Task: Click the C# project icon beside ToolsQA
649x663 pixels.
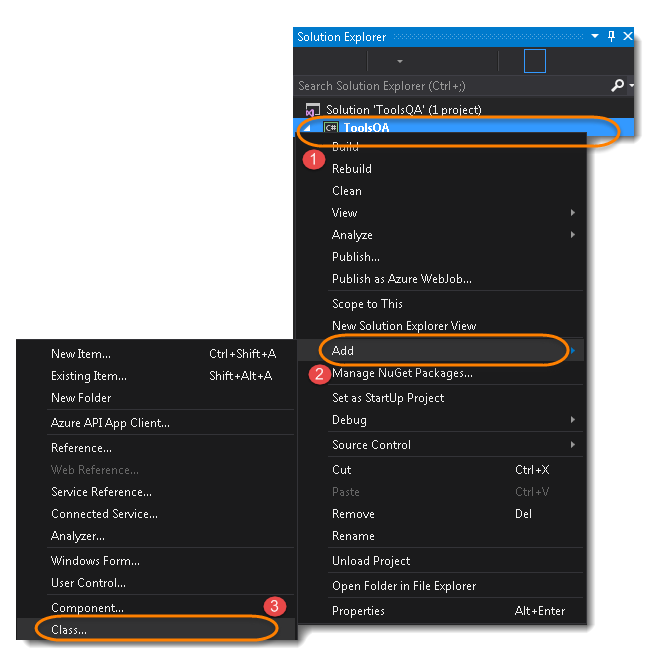Action: 331,127
